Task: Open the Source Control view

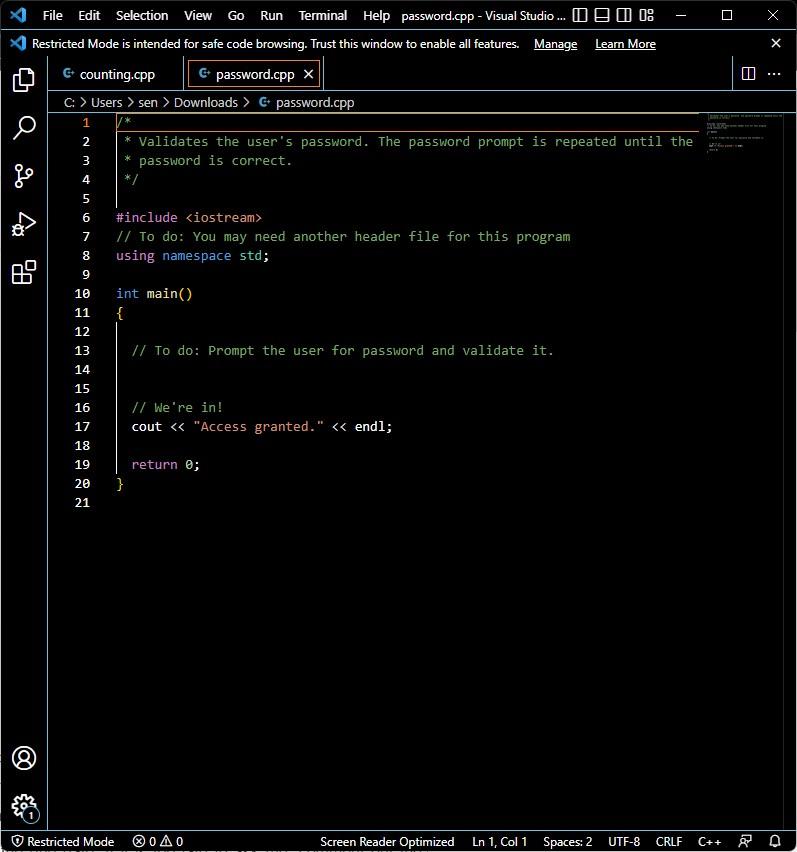Action: click(x=23, y=176)
